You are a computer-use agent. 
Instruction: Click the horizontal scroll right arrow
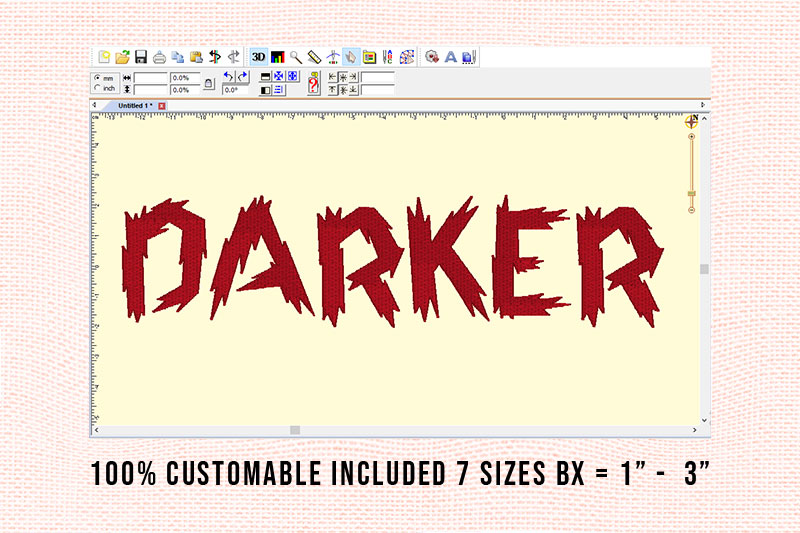[x=694, y=430]
